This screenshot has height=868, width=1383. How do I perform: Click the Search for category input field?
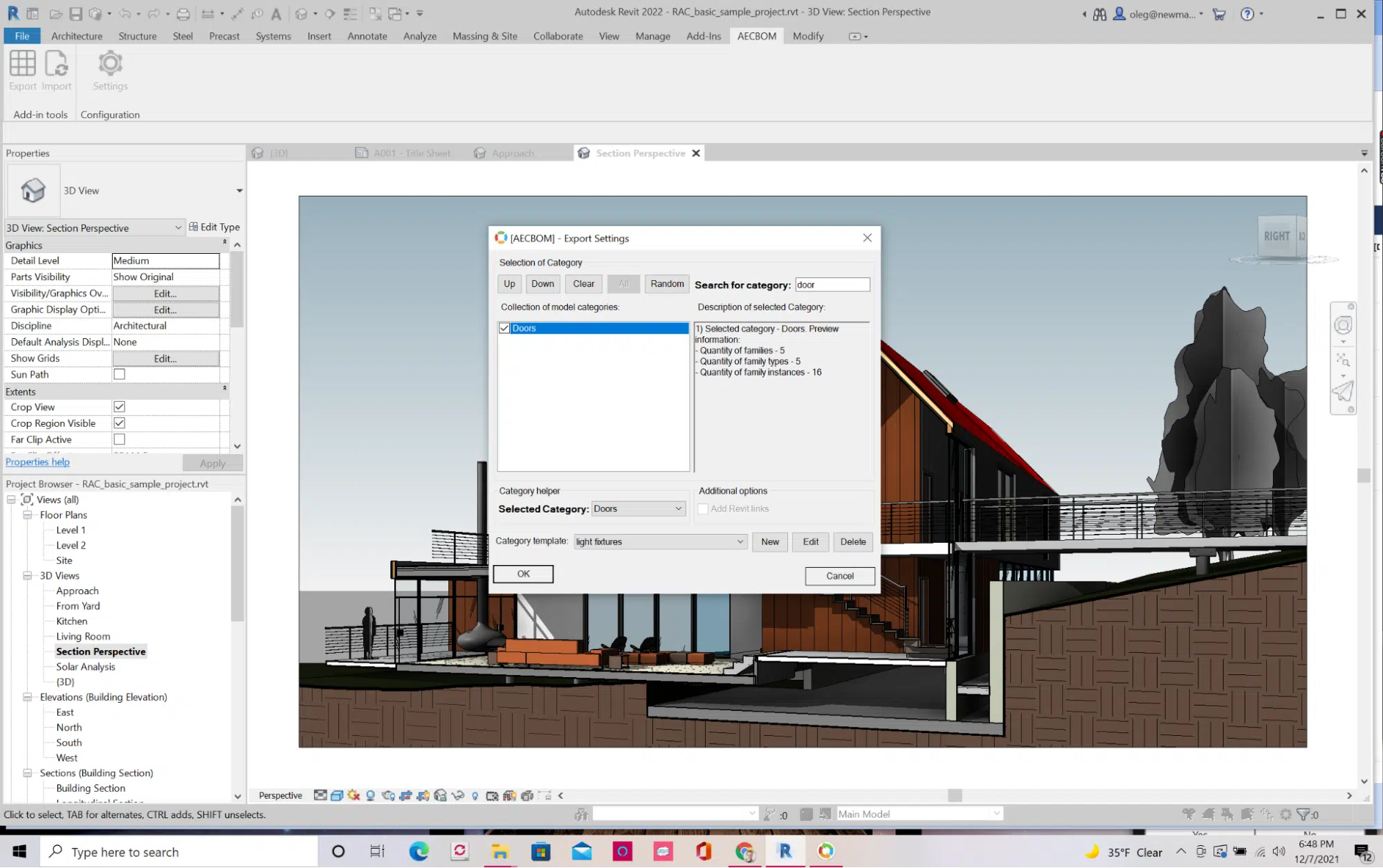832,285
